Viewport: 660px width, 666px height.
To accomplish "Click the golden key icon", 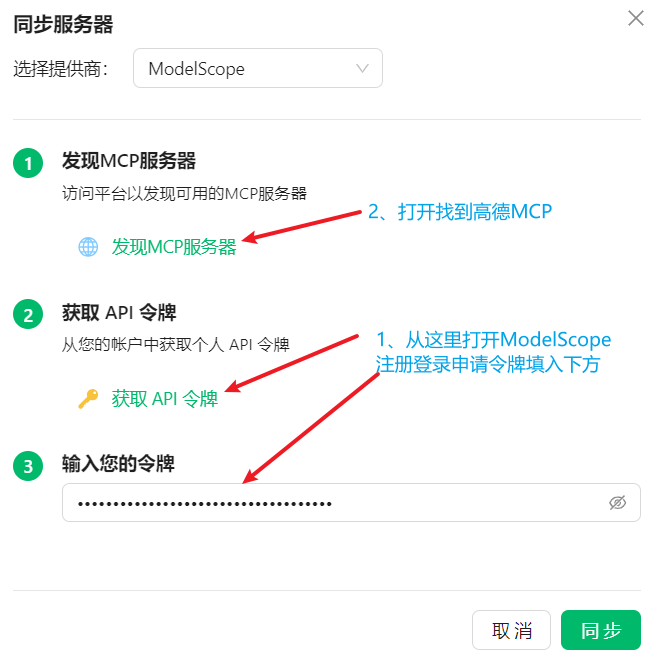I will (88, 399).
